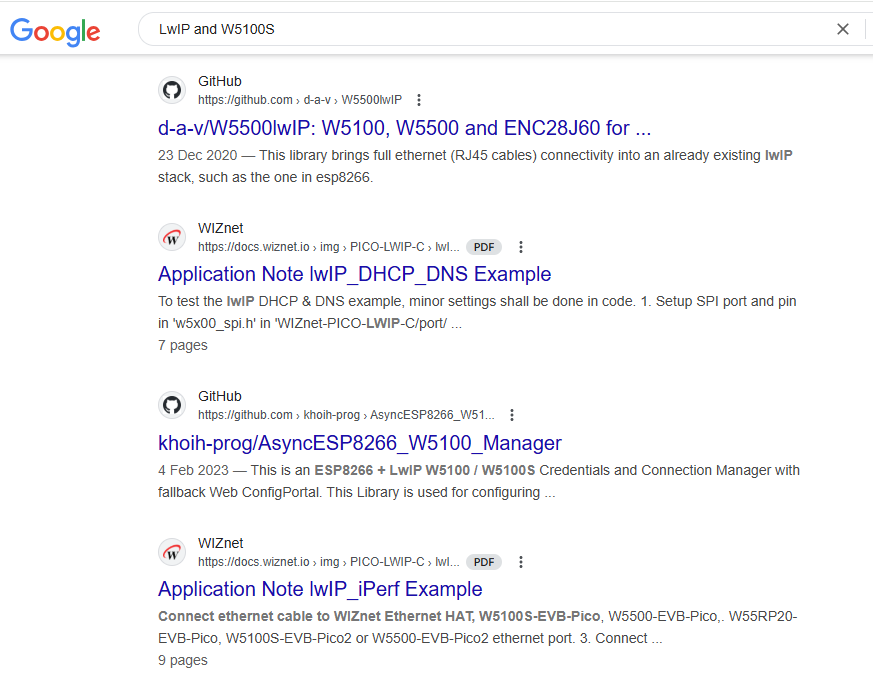Open khoih-prog/AsyncESP8266_W5100_Manager link
This screenshot has height=681, width=873.
click(360, 443)
